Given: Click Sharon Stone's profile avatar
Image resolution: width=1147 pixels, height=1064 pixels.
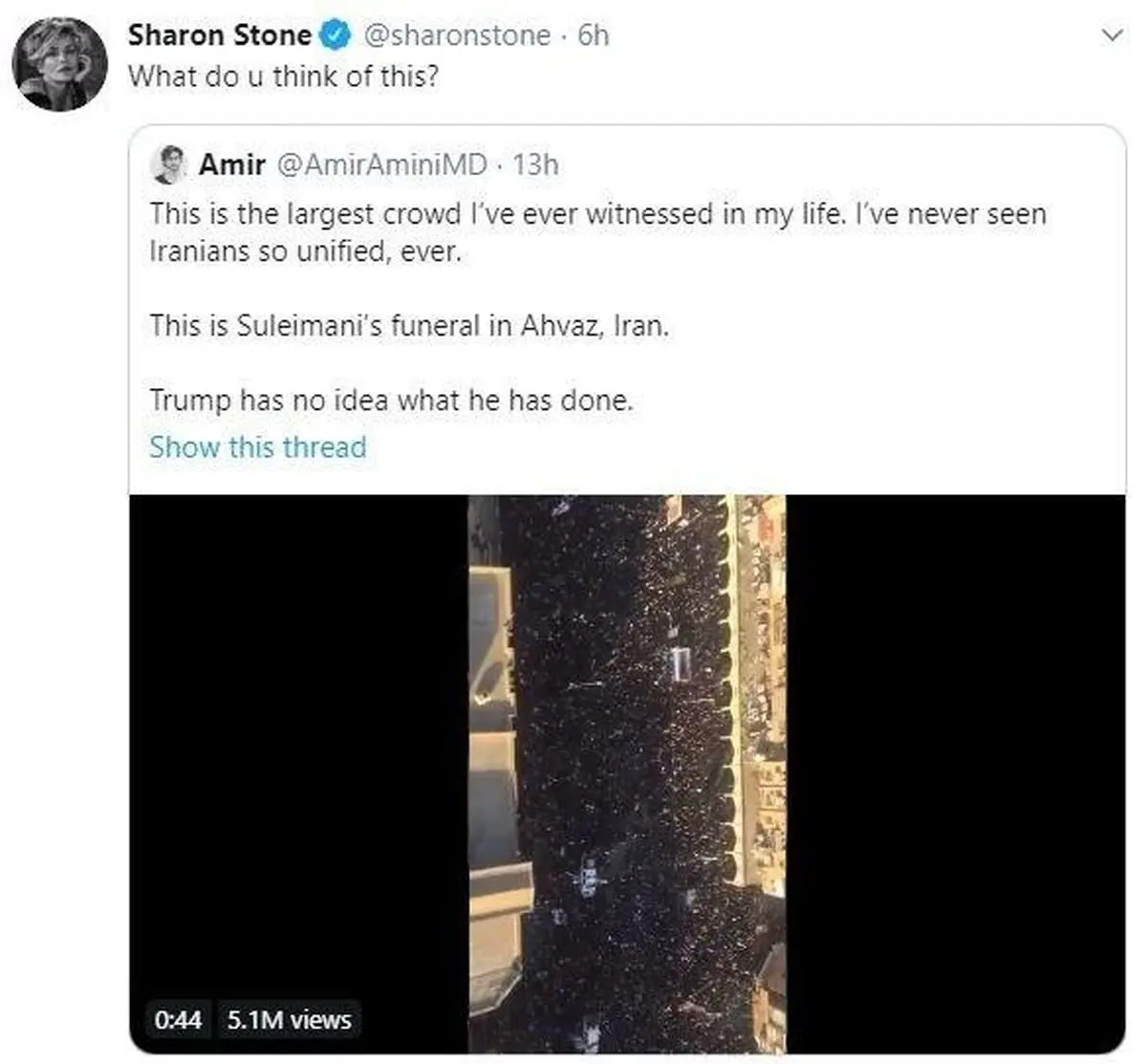Looking at the screenshot, I should tap(59, 64).
